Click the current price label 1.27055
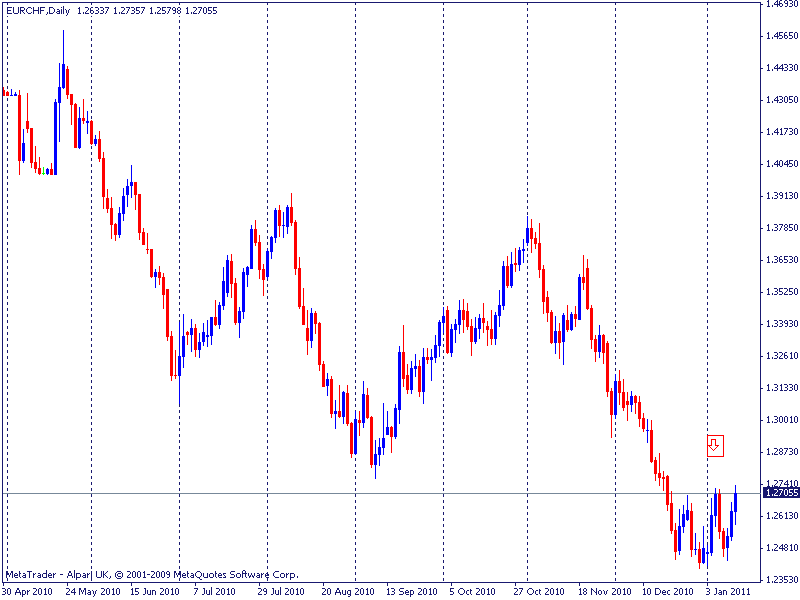Screen dimensions: 800x600 pyautogui.click(x=781, y=492)
